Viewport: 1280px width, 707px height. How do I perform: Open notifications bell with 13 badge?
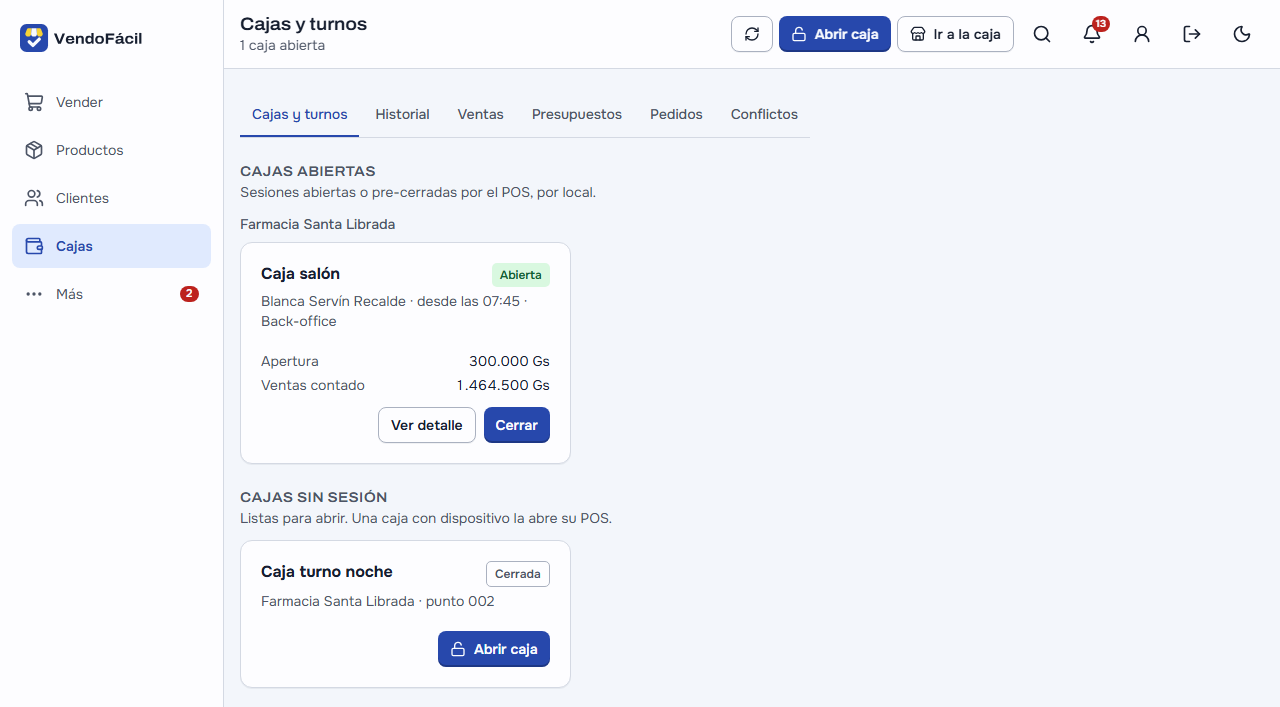click(1092, 34)
